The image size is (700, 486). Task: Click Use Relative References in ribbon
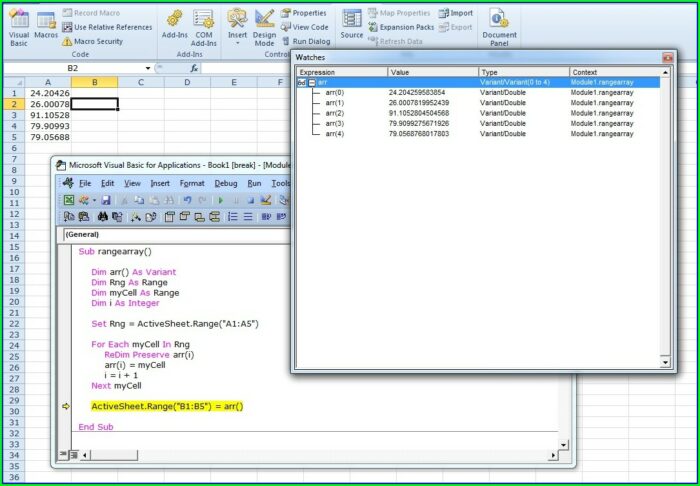pos(107,27)
